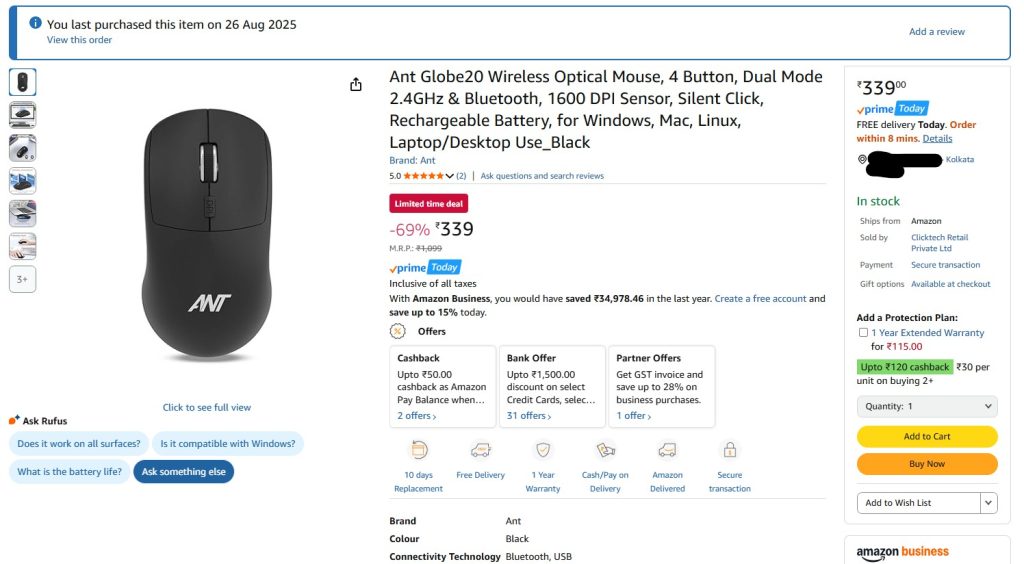The image size is (1024, 564).
Task: Ask Rufus "What is the battery life?"
Action: point(69,472)
